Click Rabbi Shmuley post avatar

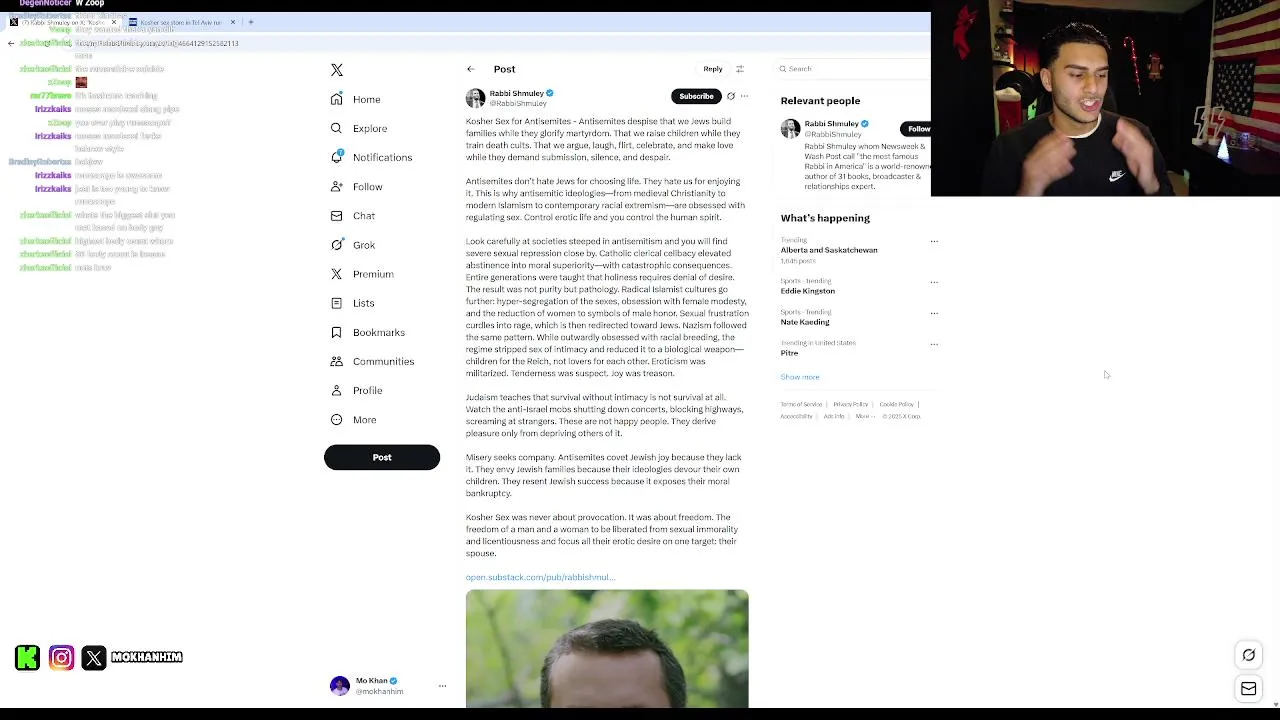(x=475, y=98)
